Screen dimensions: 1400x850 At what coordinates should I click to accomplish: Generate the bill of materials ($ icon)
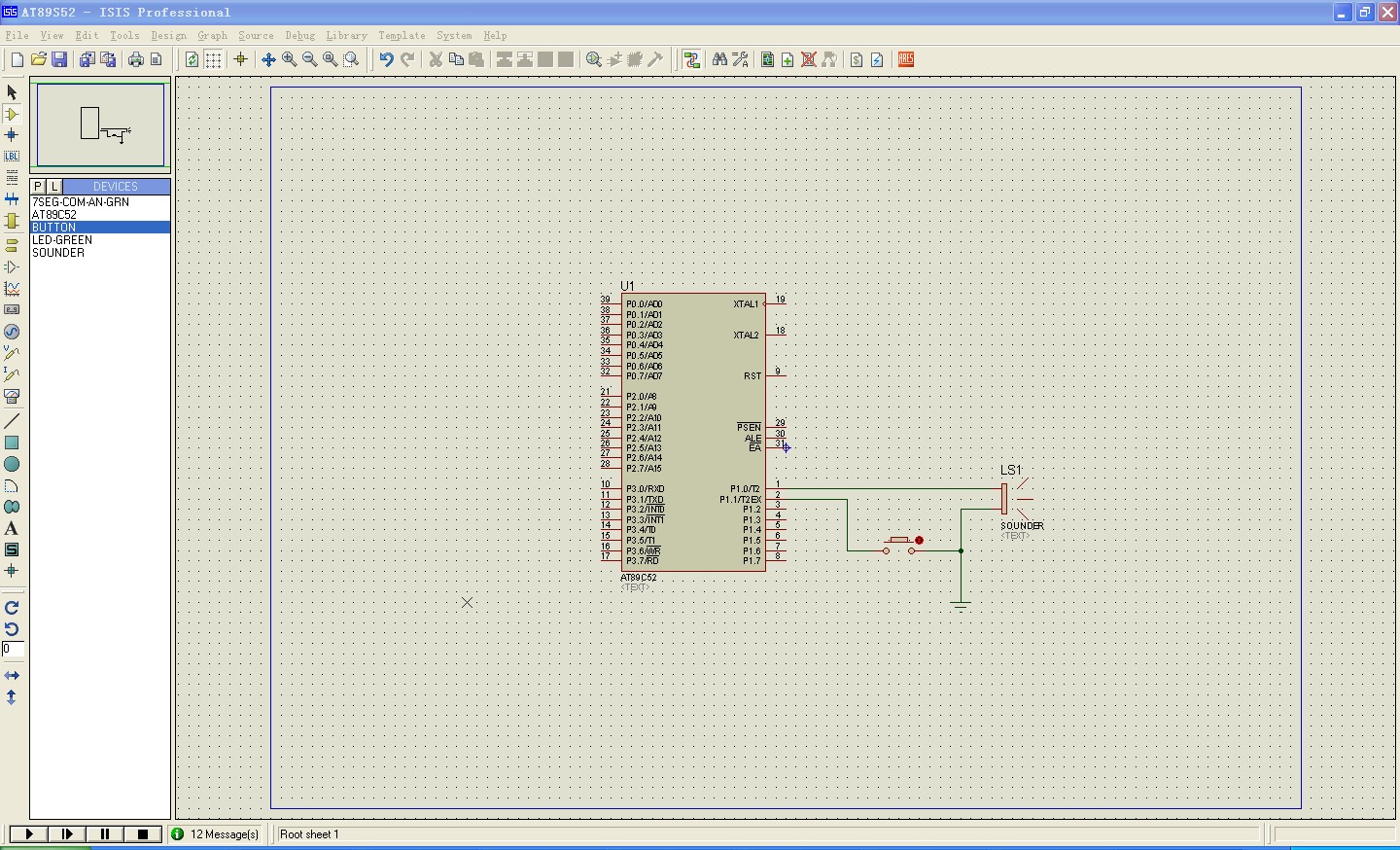click(x=857, y=59)
